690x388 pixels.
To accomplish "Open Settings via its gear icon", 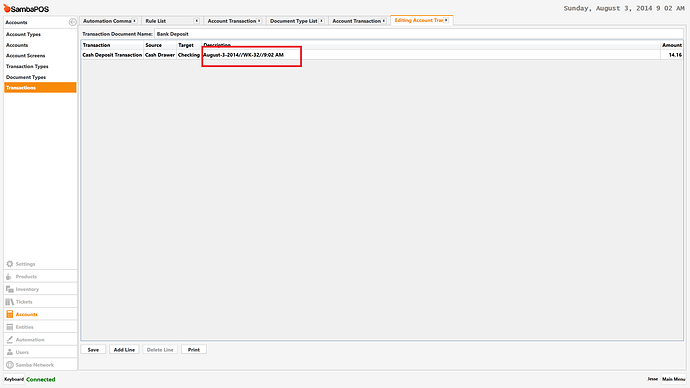I will (x=10, y=264).
